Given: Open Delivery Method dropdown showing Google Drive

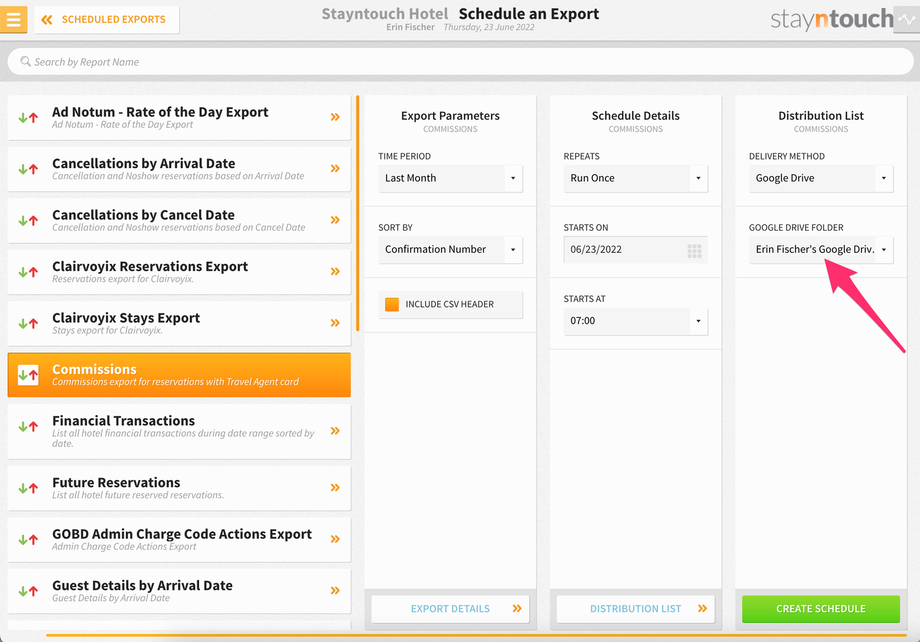Looking at the screenshot, I should click(821, 178).
